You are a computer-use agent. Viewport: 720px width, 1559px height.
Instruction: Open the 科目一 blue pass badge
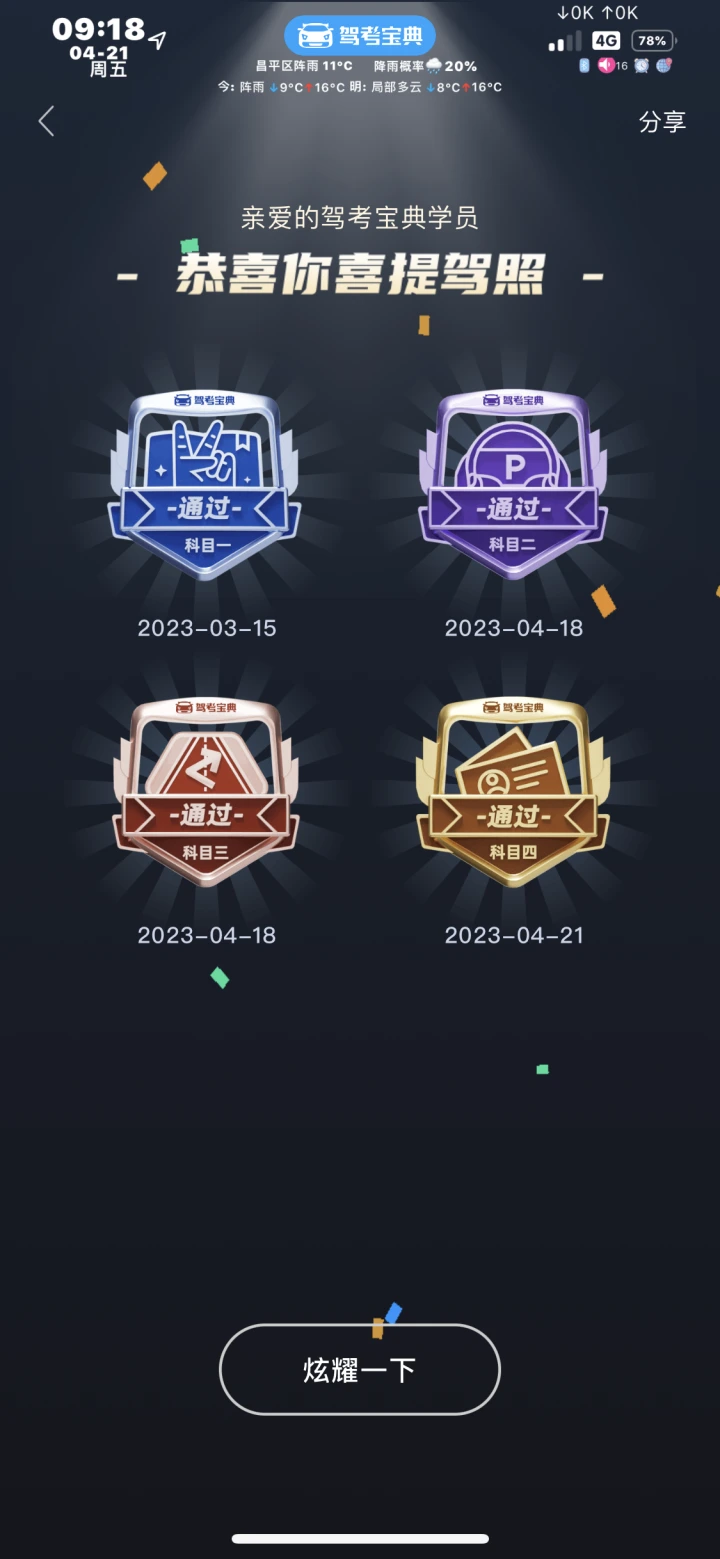pos(205,485)
